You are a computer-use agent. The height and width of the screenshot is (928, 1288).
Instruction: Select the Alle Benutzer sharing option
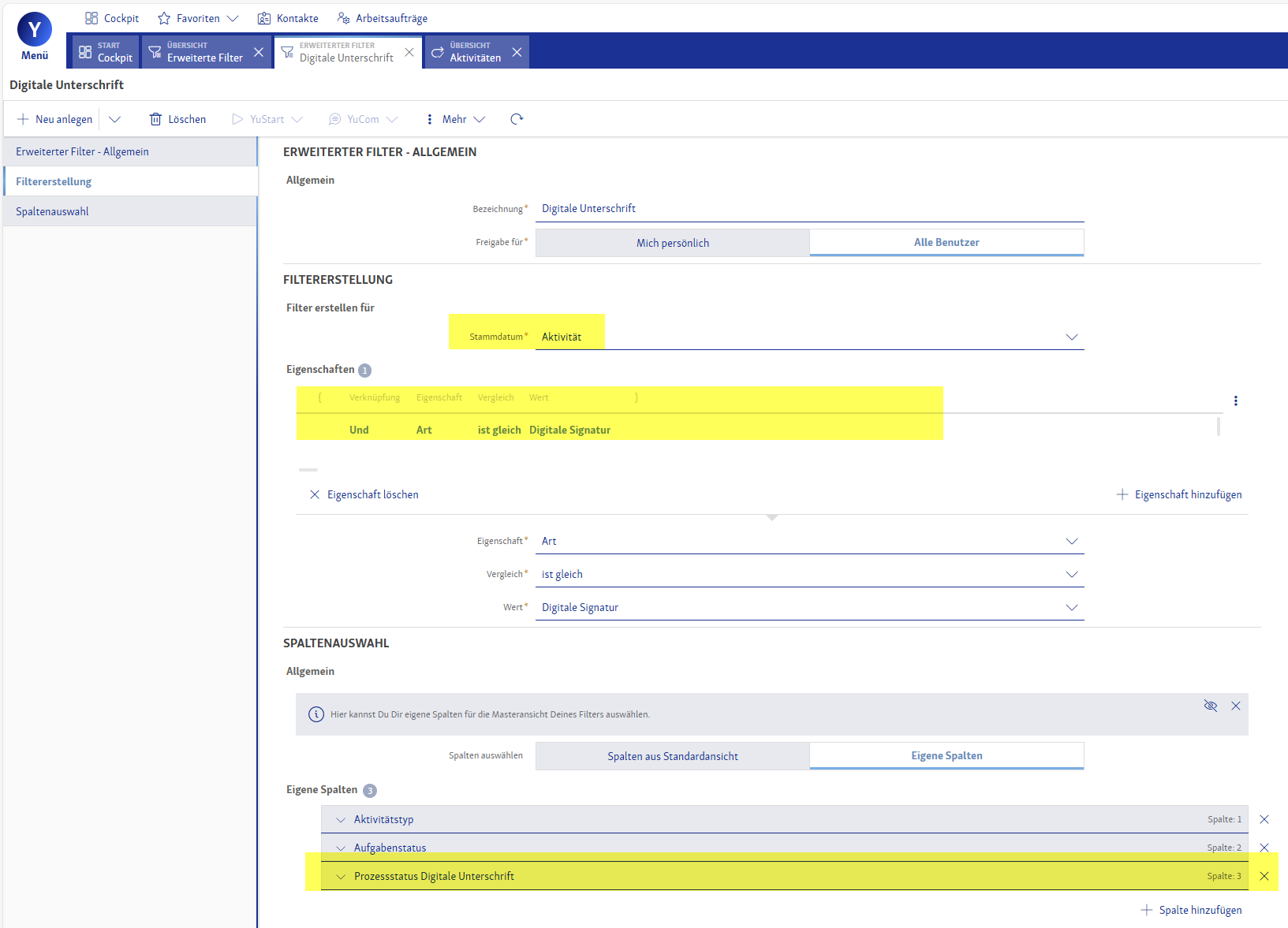point(946,243)
